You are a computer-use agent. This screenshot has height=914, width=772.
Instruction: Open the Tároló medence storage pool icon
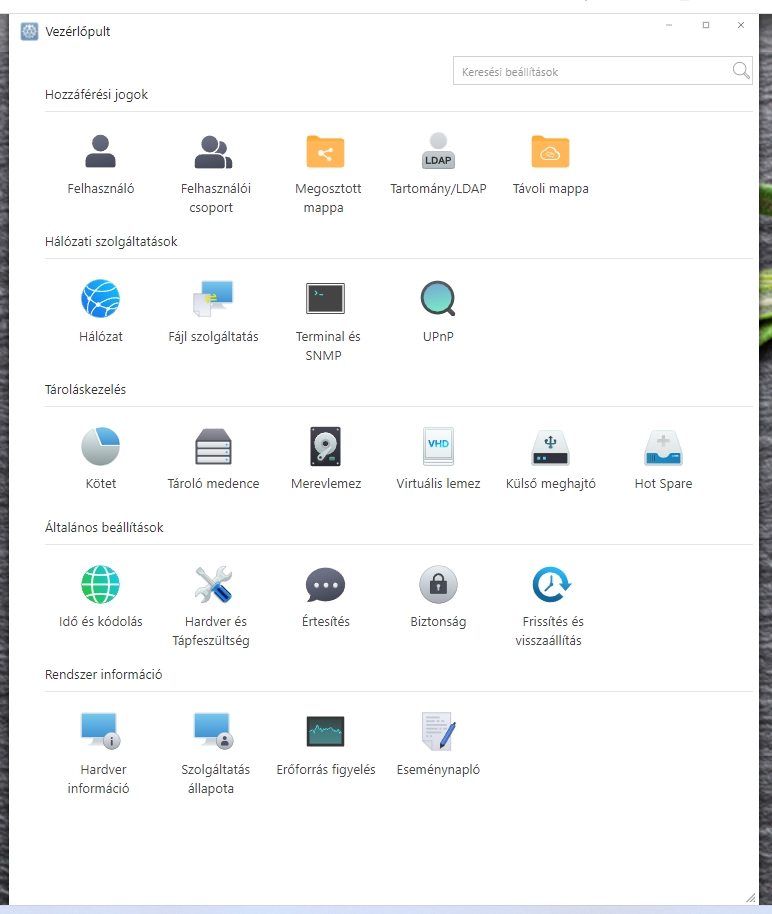(x=213, y=446)
